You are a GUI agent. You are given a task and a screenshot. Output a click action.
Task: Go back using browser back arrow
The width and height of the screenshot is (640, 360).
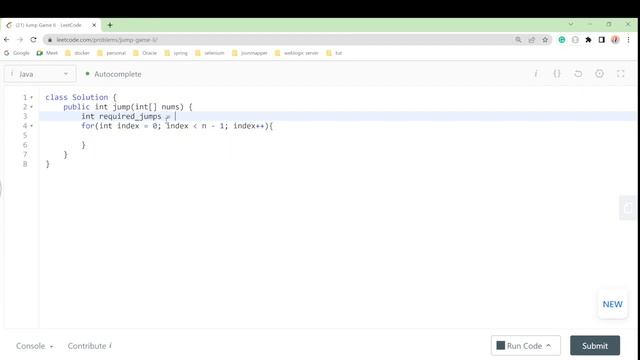tap(7, 40)
